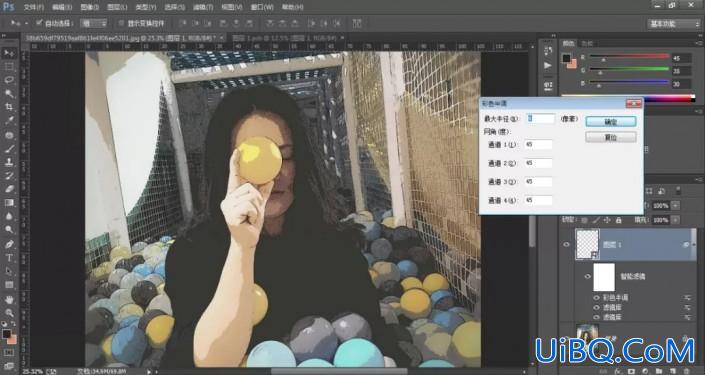Select the Path Selection tool
Screen dimensions: 705x375
click(x=9, y=271)
